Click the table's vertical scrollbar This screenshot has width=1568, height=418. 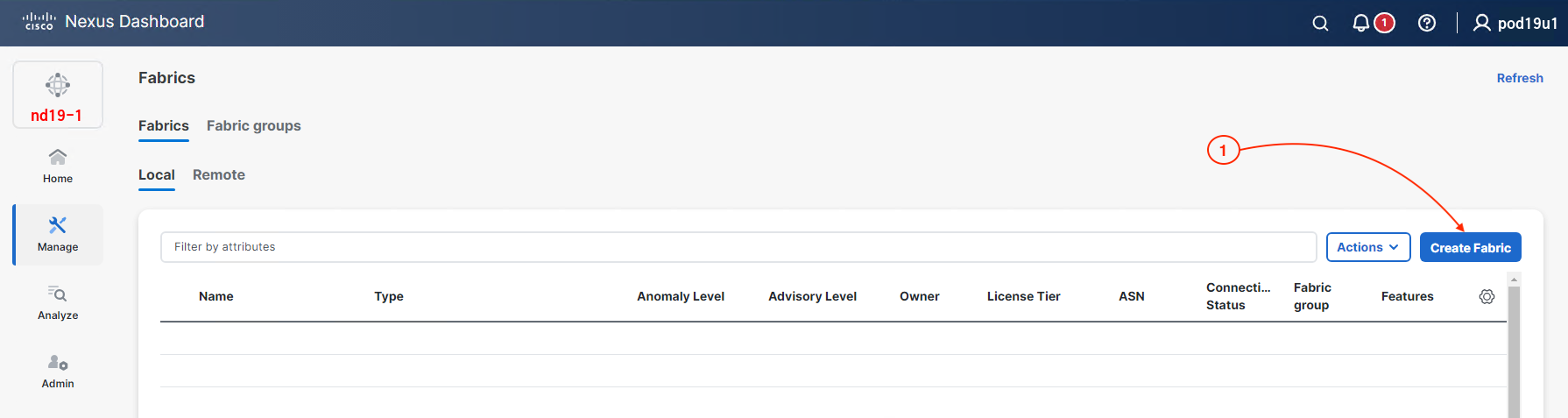pyautogui.click(x=1514, y=351)
